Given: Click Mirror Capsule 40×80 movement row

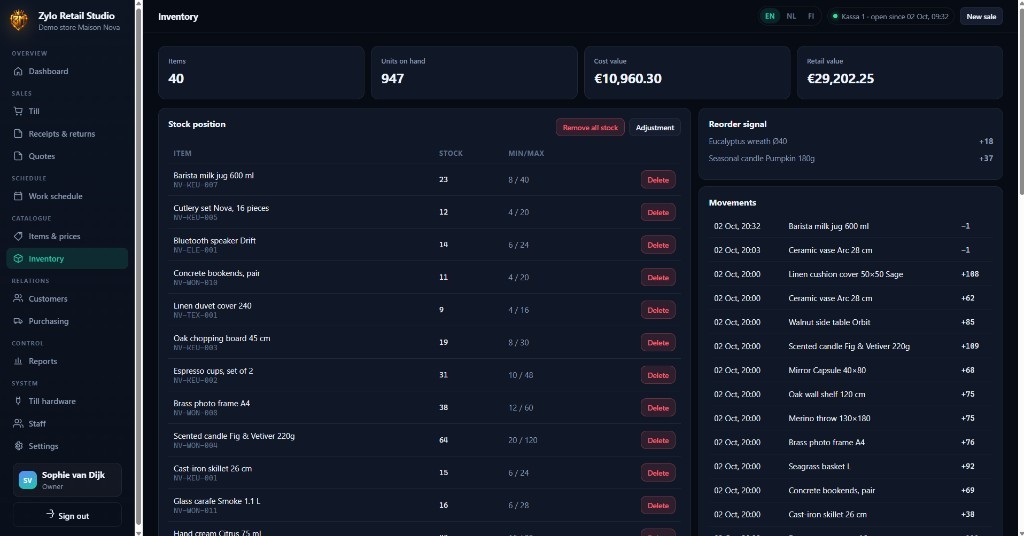Looking at the screenshot, I should tap(850, 370).
